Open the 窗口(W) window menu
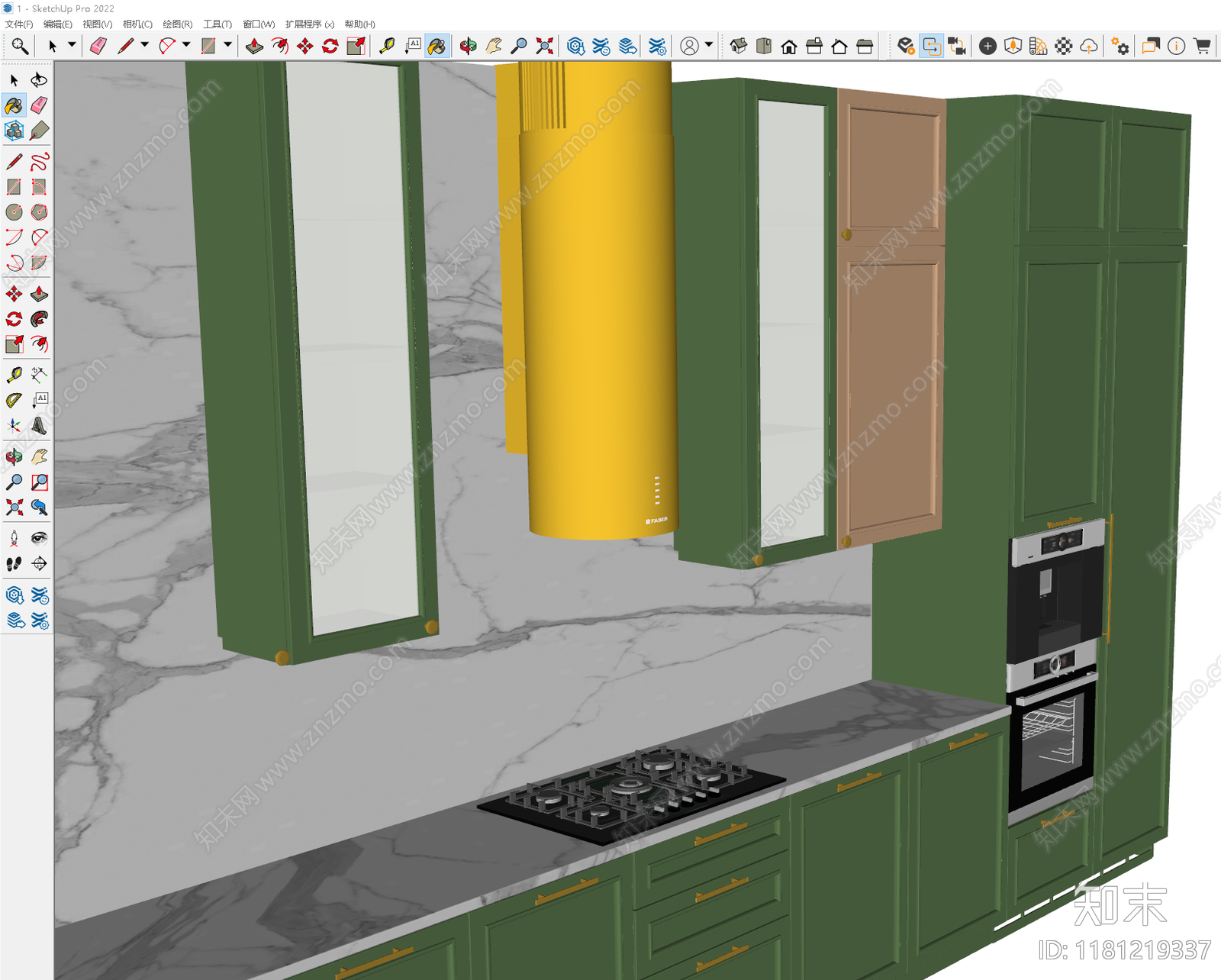Screen dimensions: 1221x980 pos(259,24)
